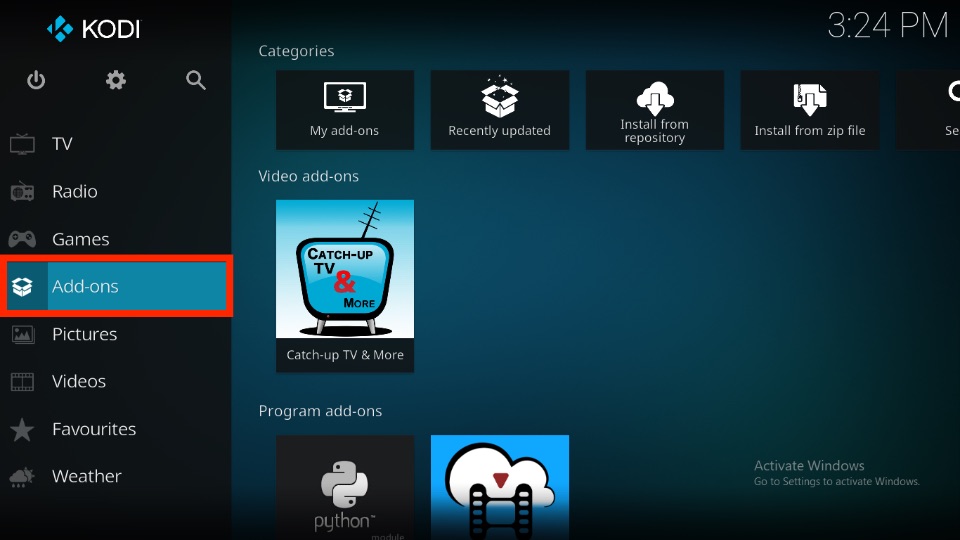Open search with the magnifier icon
Viewport: 960px width, 540px height.
(195, 80)
